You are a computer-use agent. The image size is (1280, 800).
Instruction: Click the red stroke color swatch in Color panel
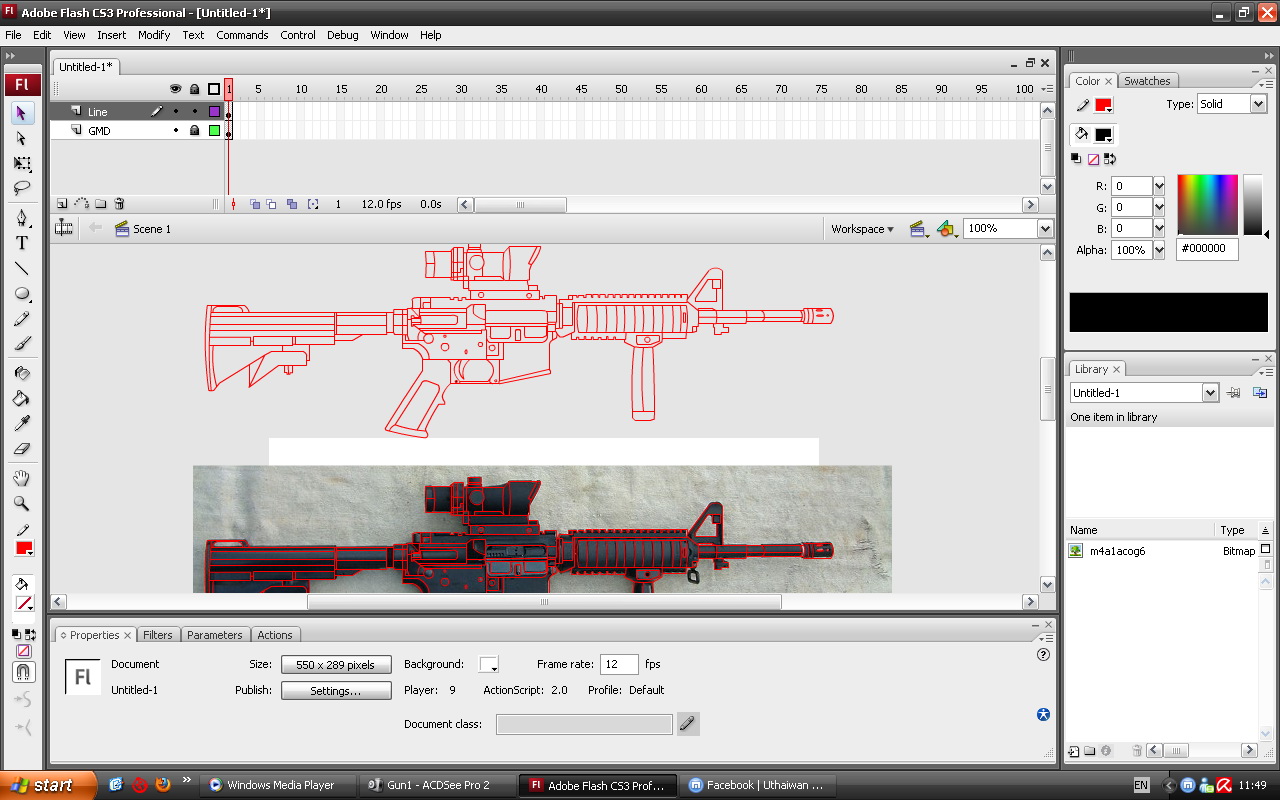pos(1103,106)
